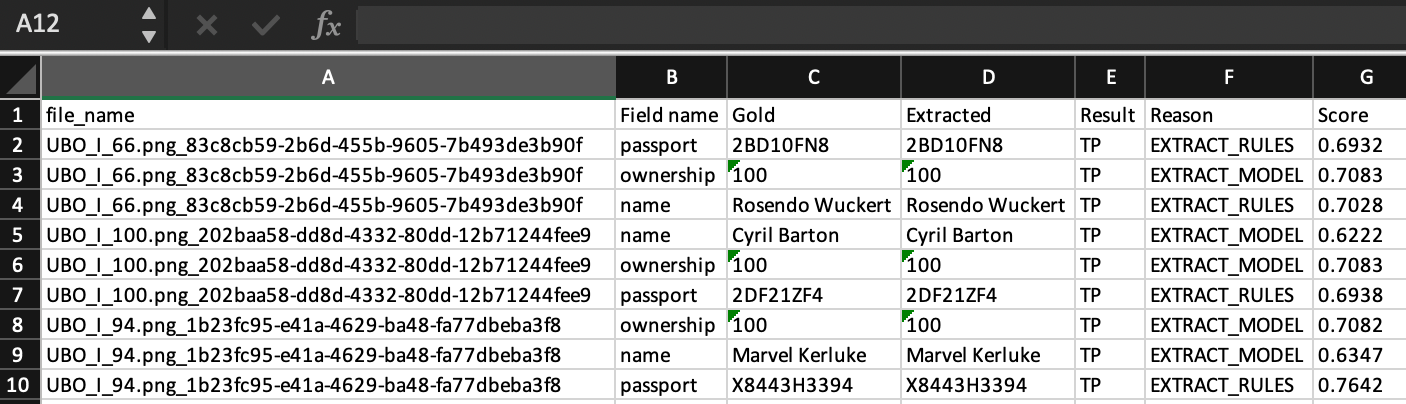Select column A header
Image resolution: width=1406 pixels, height=404 pixels.
328,77
